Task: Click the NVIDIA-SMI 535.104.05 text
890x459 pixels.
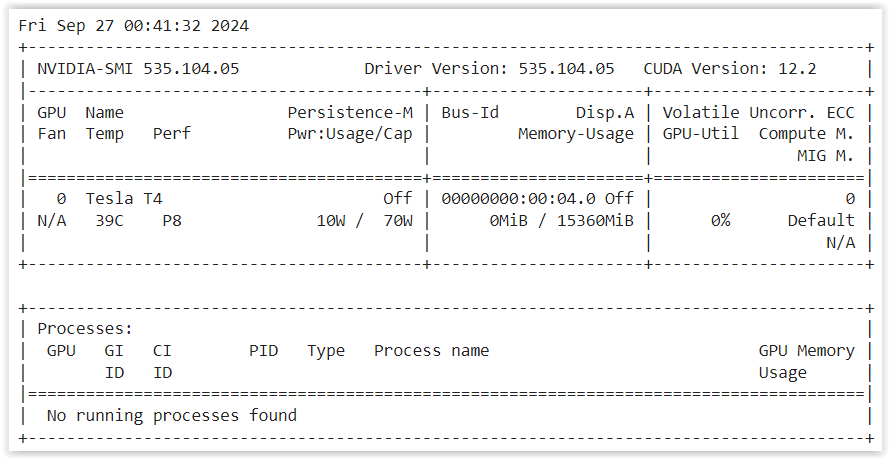Action: (138, 69)
